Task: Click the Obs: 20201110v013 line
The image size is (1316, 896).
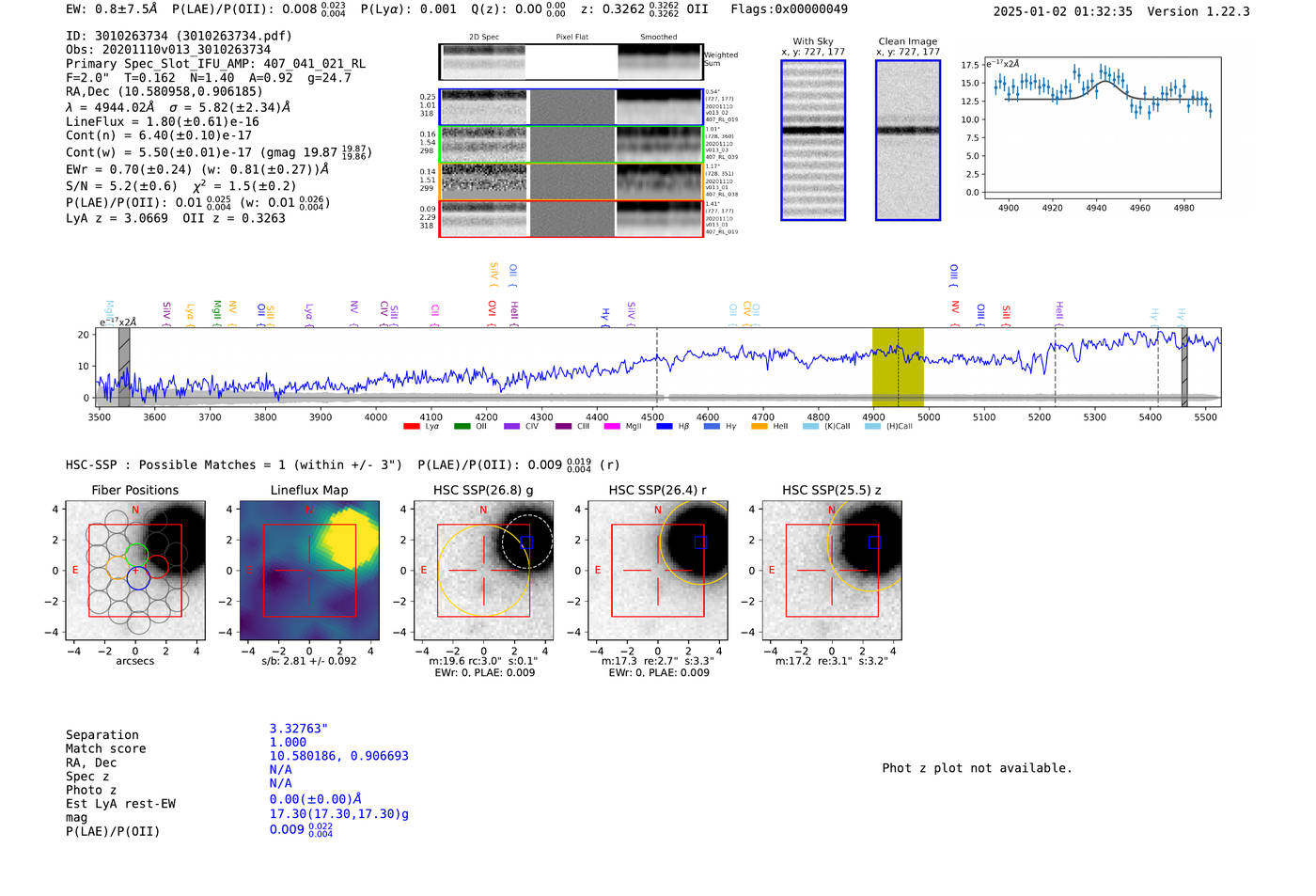Action: click(168, 50)
